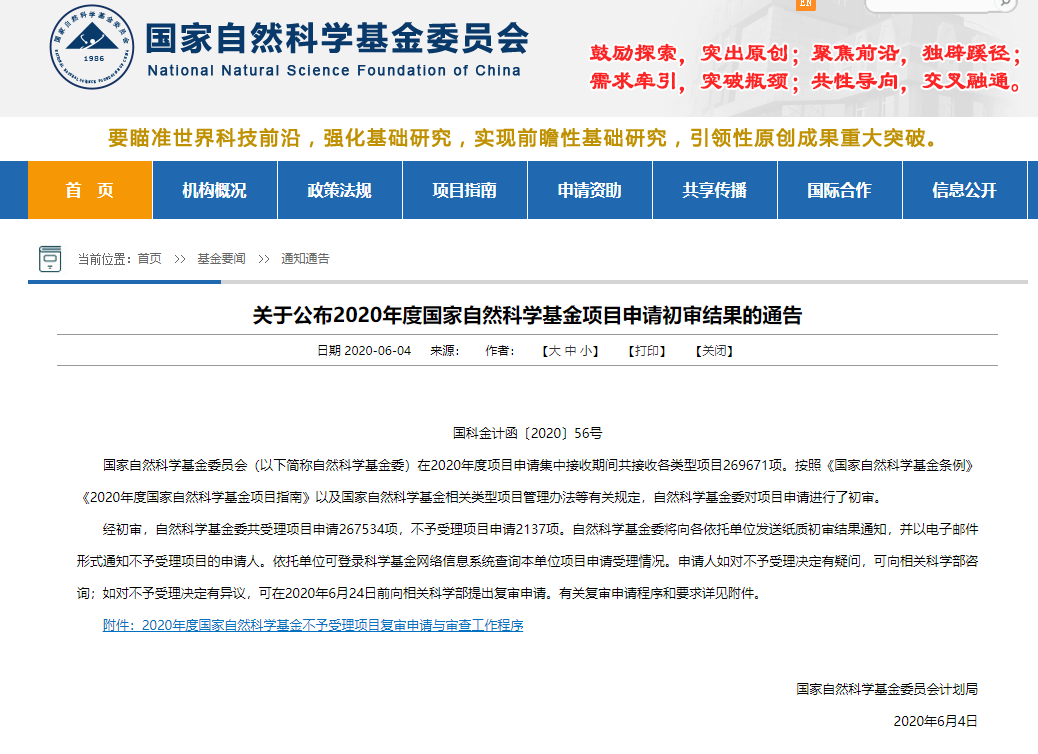Go to 基金要闻 in the breadcrumb

[221, 259]
